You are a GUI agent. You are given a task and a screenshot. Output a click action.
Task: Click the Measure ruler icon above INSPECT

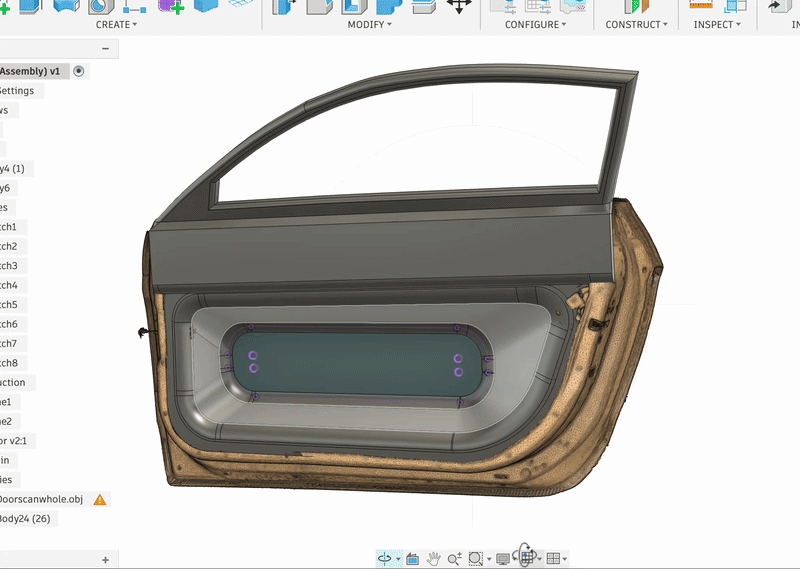tap(701, 5)
